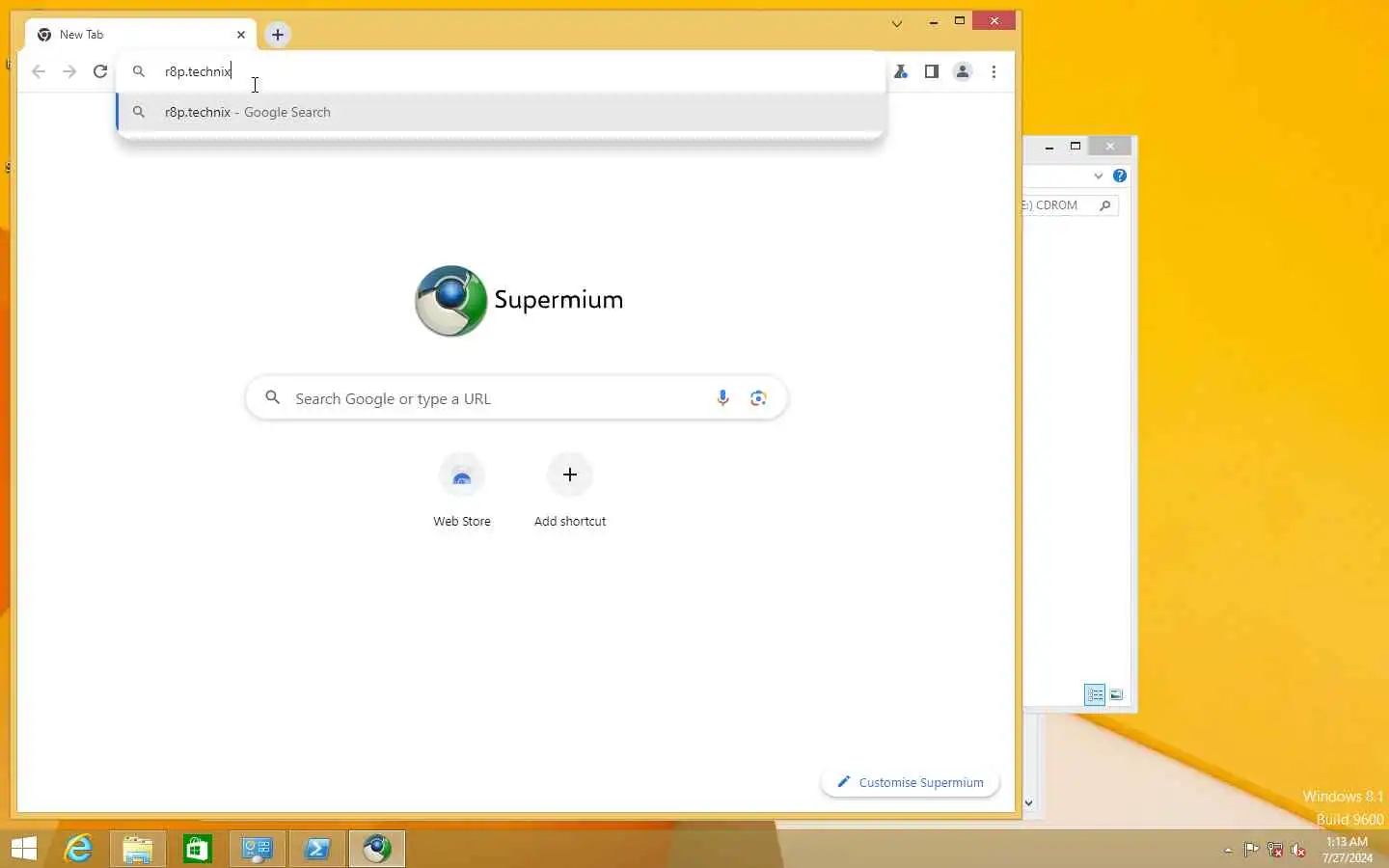Open search by image camera icon

coord(758,398)
